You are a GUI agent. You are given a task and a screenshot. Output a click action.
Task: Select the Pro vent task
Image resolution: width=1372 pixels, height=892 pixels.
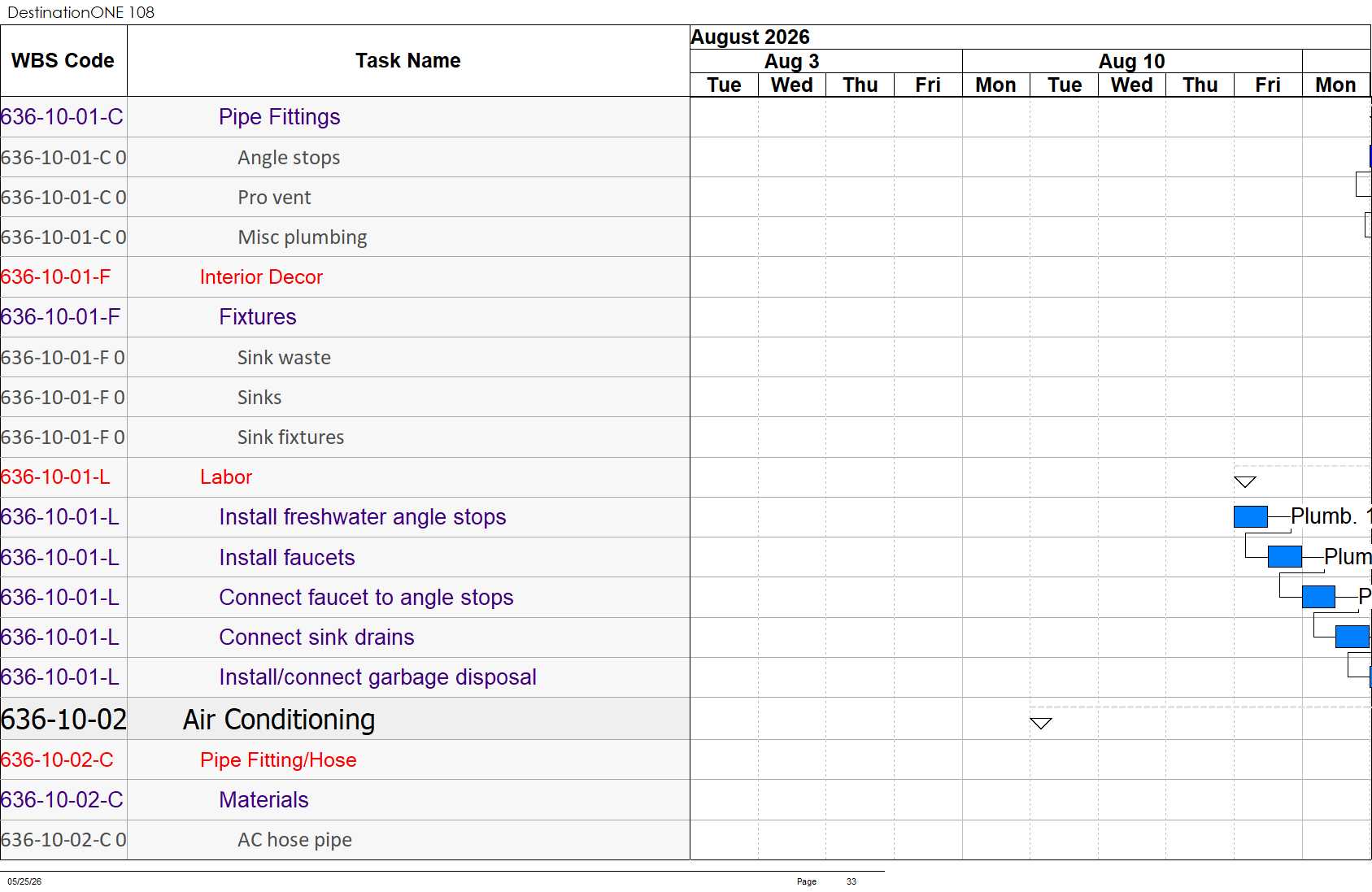click(274, 198)
